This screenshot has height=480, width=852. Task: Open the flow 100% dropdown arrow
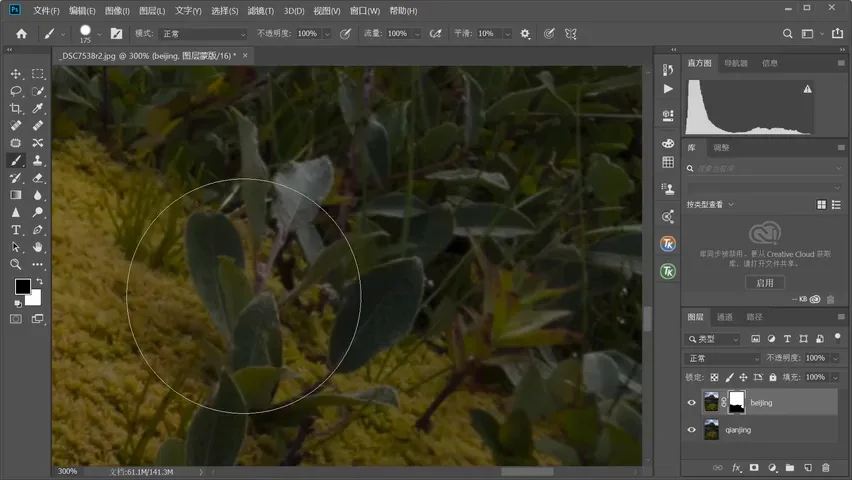click(417, 34)
